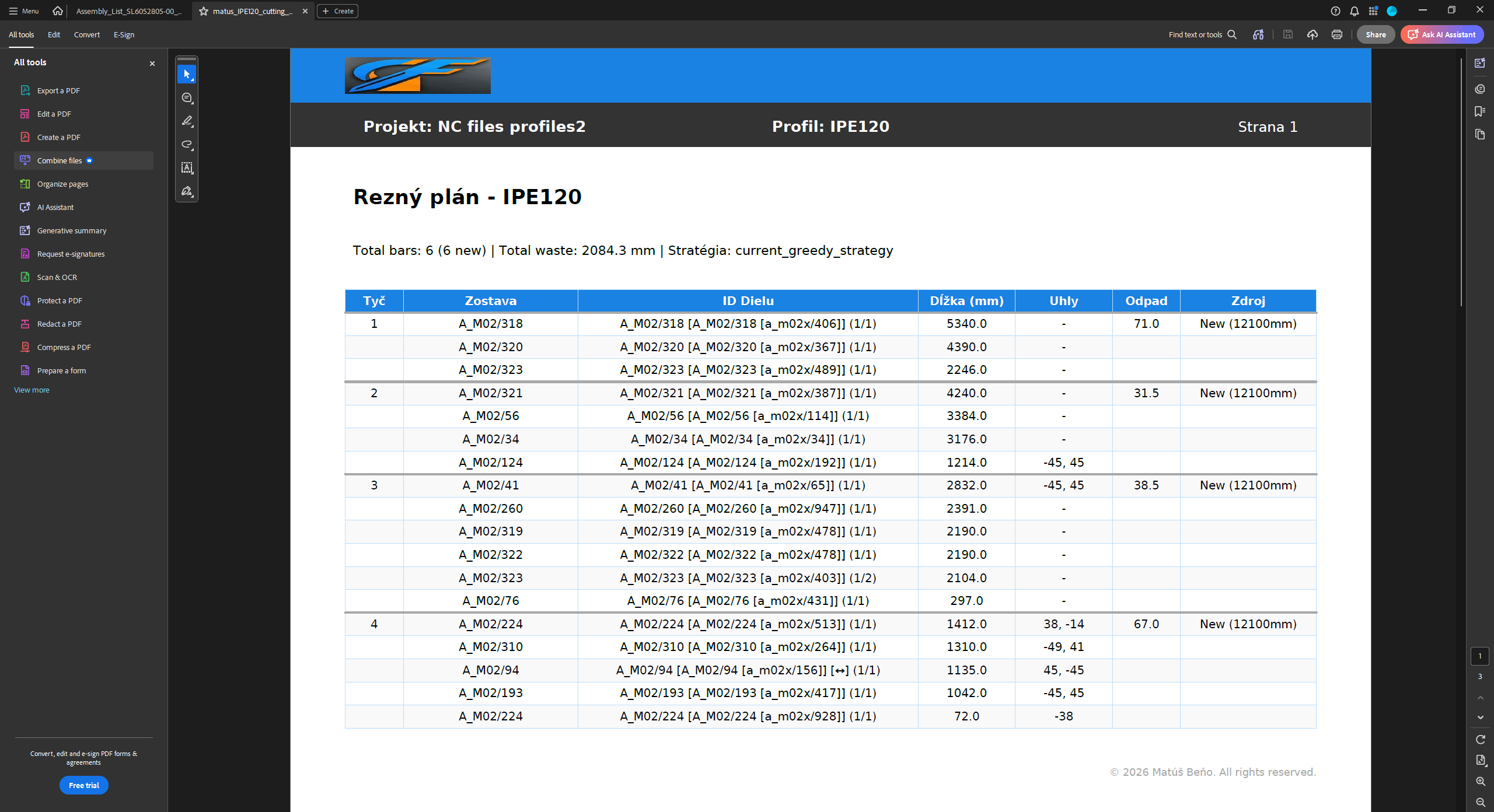Click the Create new tab button
Screen dimensions: 1494x812
337,11
